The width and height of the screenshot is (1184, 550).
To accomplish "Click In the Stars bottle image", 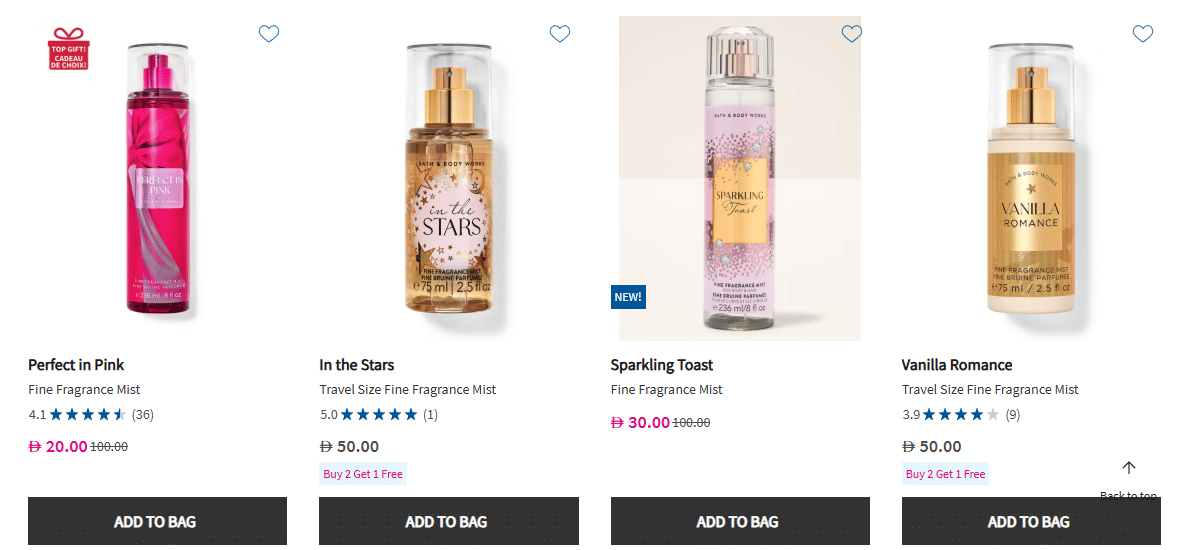I will click(x=448, y=180).
